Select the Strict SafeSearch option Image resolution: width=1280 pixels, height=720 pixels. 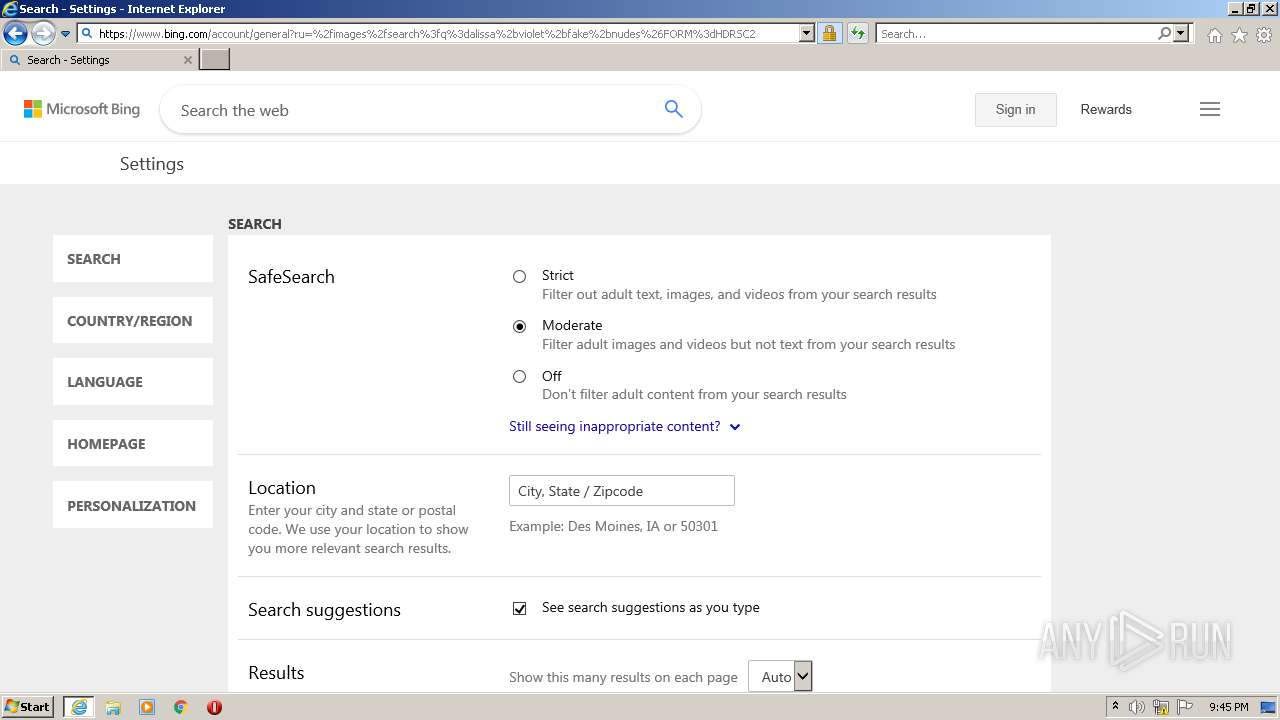(519, 276)
